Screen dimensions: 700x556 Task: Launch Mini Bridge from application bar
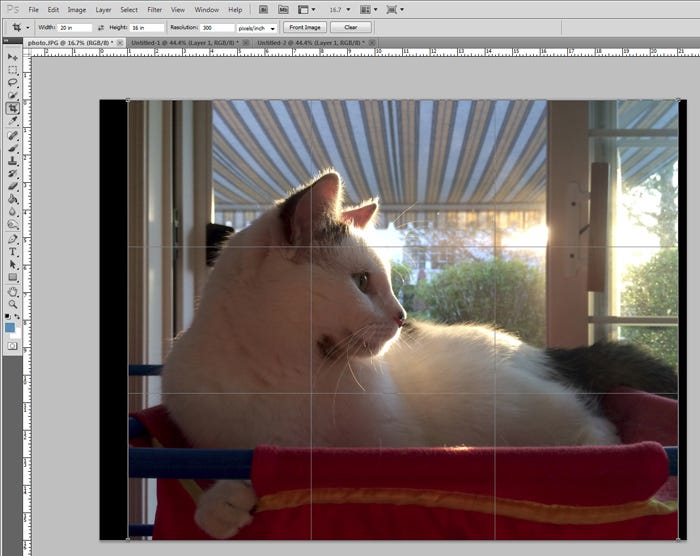pyautogui.click(x=283, y=9)
